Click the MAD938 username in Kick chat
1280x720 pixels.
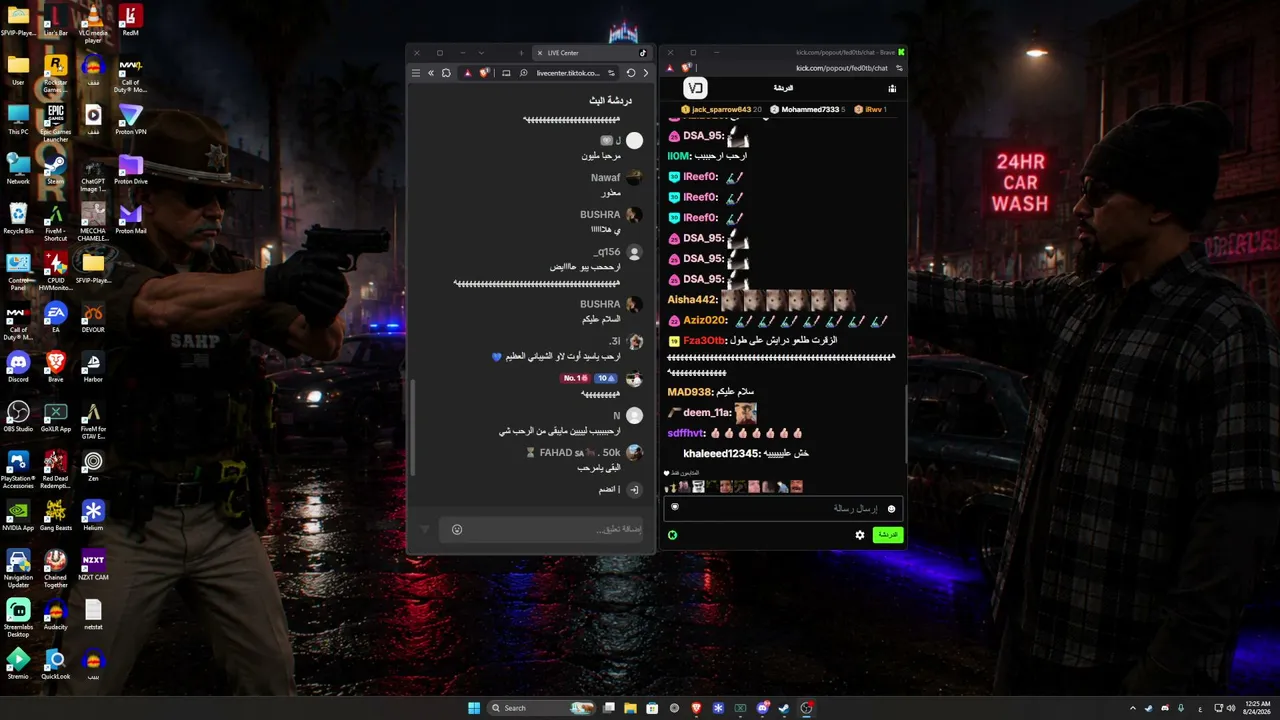tap(689, 392)
